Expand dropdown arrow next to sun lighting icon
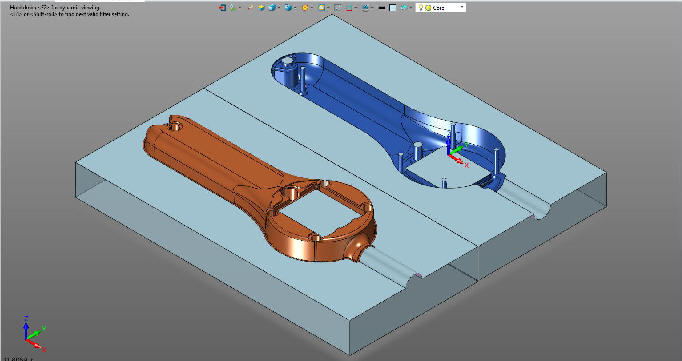The image size is (682, 361). pos(312,7)
